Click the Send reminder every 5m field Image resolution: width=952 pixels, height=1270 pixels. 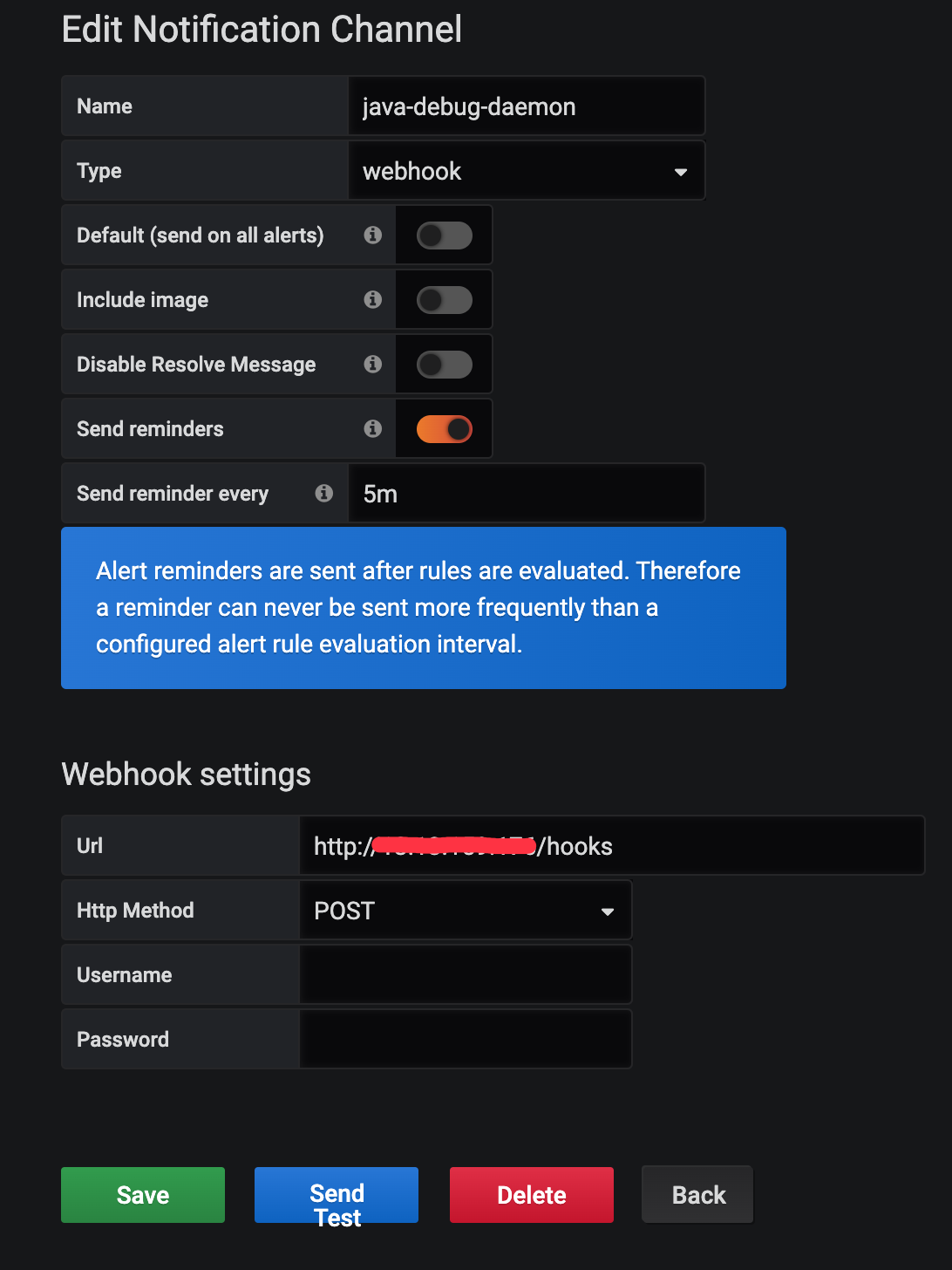[526, 494]
